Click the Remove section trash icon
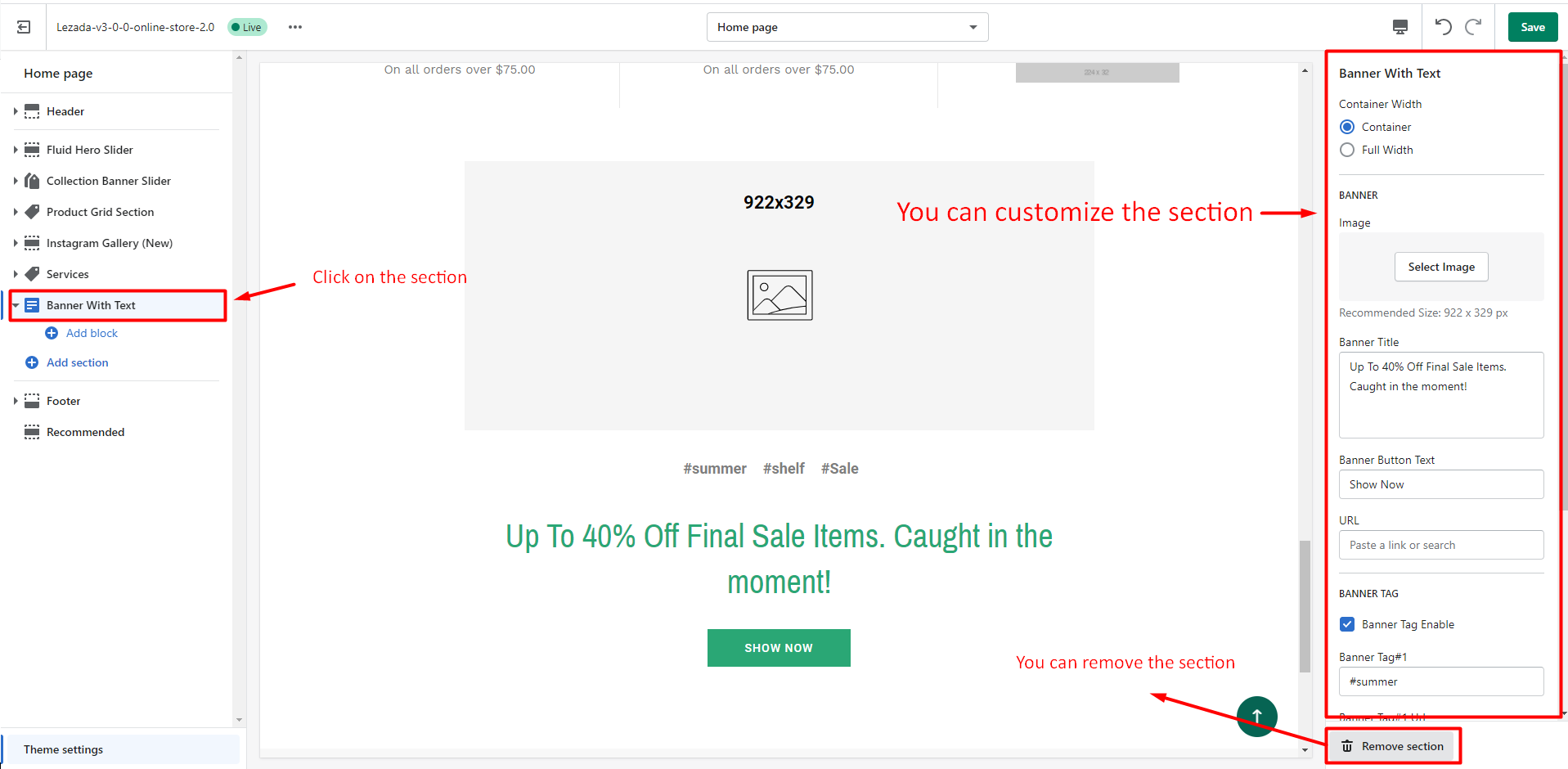 click(x=1347, y=745)
